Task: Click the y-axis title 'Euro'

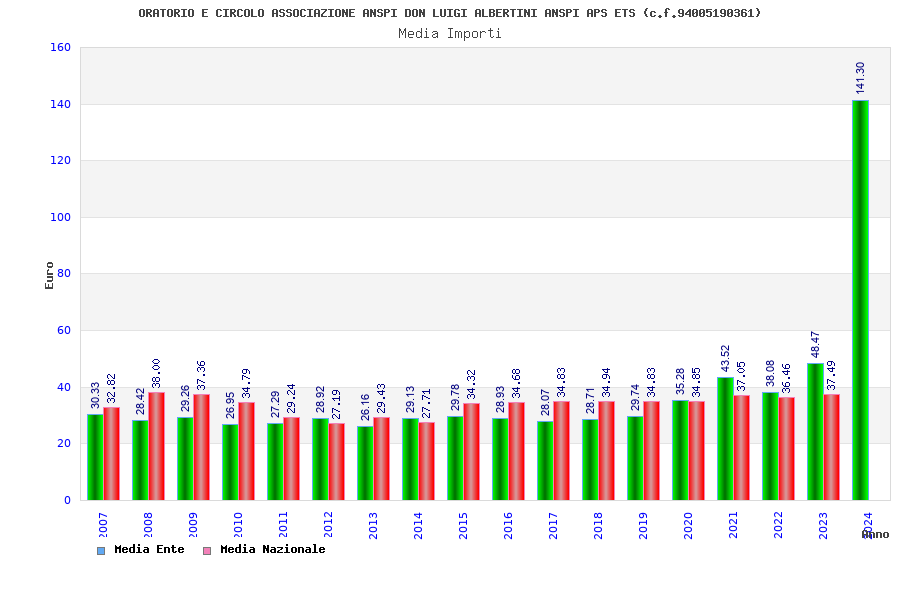Action: click(x=49, y=275)
